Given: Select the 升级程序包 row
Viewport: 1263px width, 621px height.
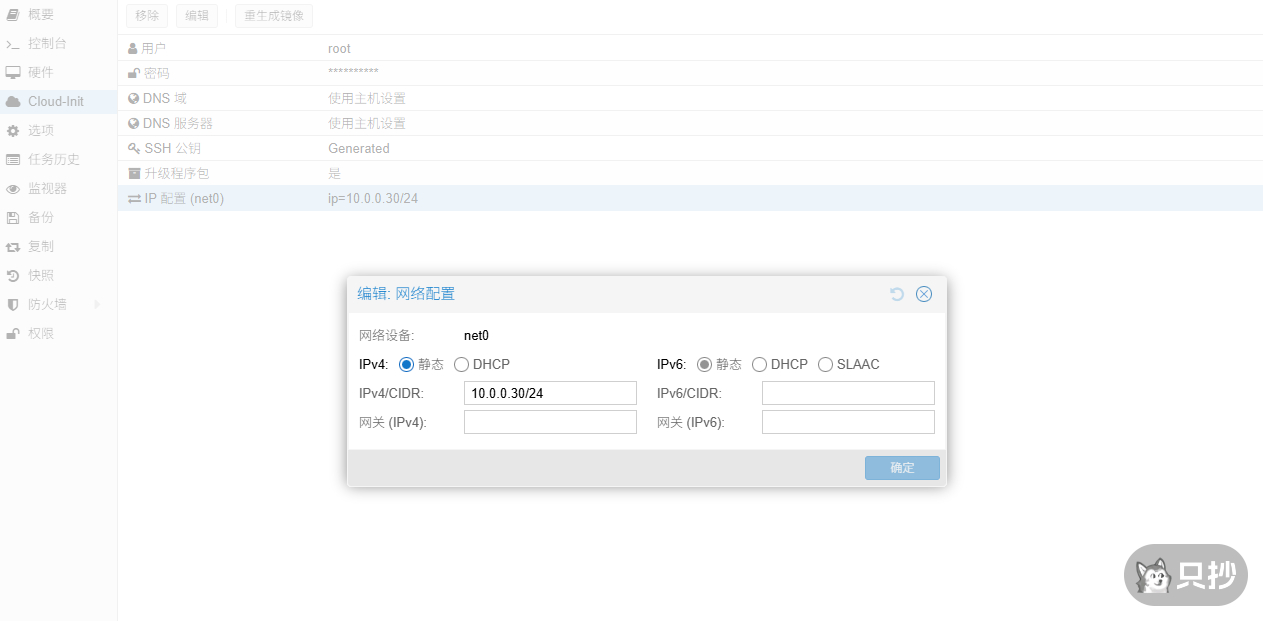Looking at the screenshot, I should [x=690, y=173].
